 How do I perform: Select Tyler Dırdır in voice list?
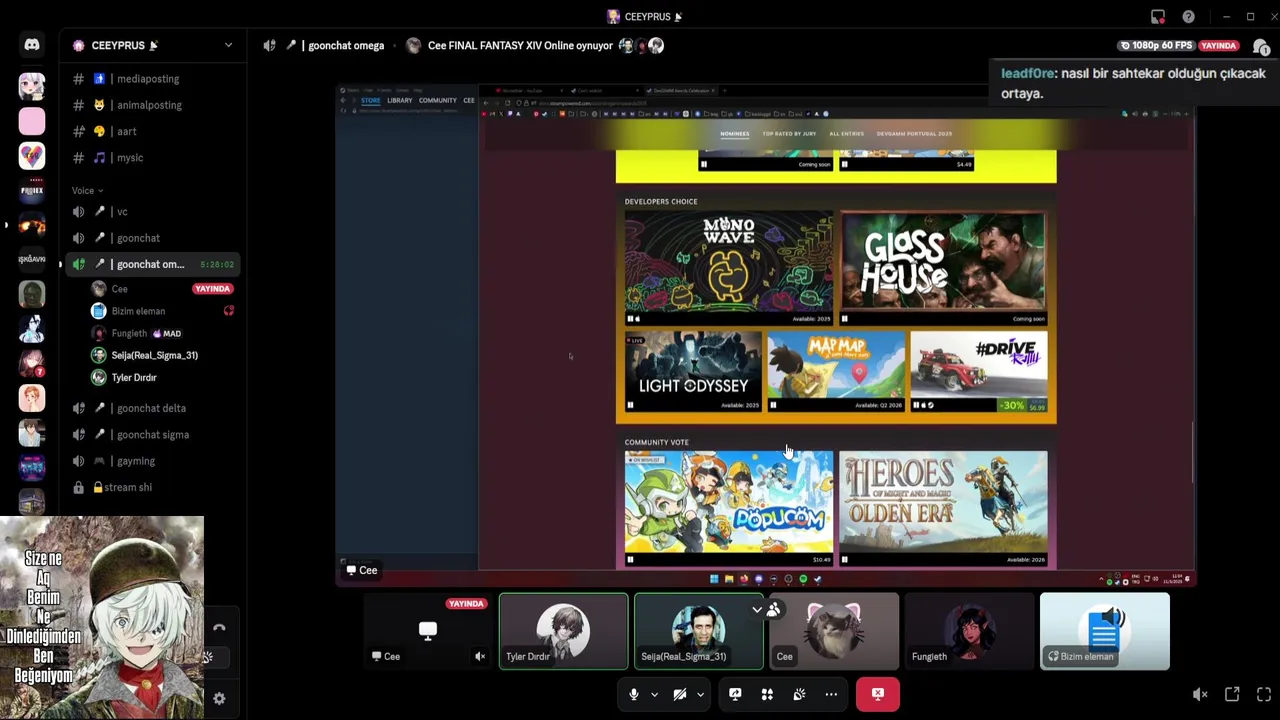coord(134,378)
